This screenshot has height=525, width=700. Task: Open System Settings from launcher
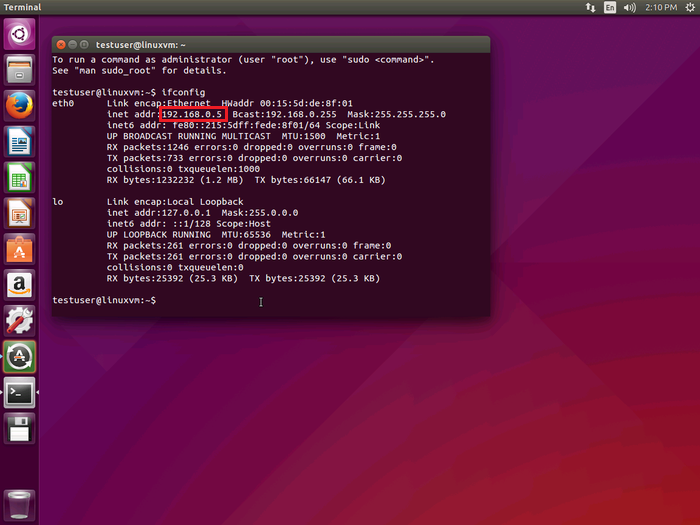19,321
